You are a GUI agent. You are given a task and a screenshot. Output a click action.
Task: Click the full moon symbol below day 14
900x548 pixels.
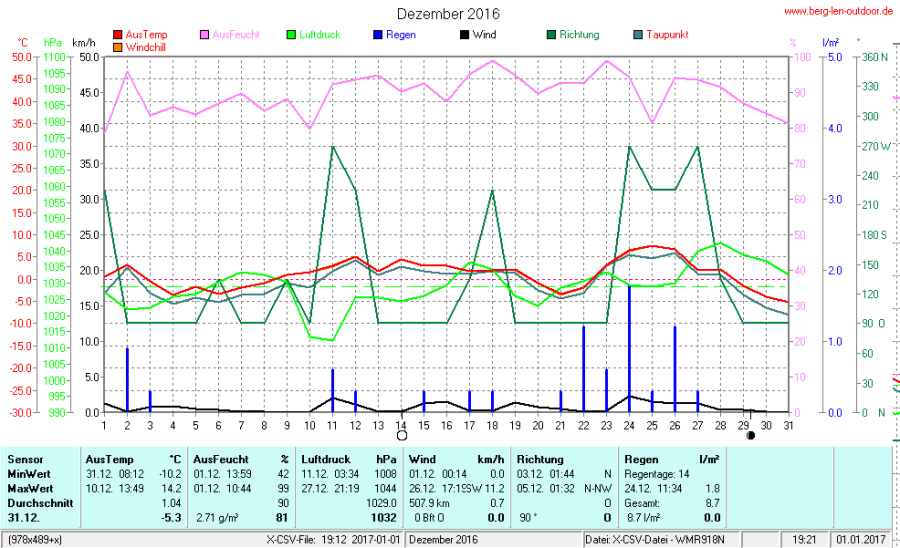[x=402, y=436]
